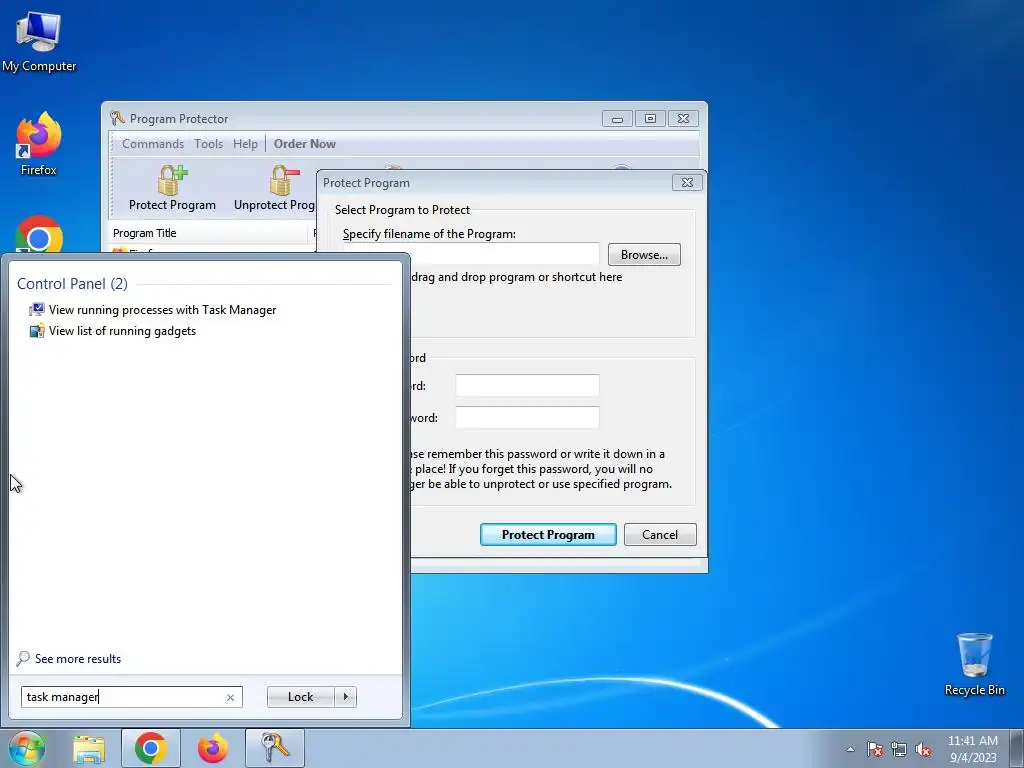Launch Firefox from the desktop shortcut
This screenshot has height=768, width=1024.
pyautogui.click(x=39, y=144)
